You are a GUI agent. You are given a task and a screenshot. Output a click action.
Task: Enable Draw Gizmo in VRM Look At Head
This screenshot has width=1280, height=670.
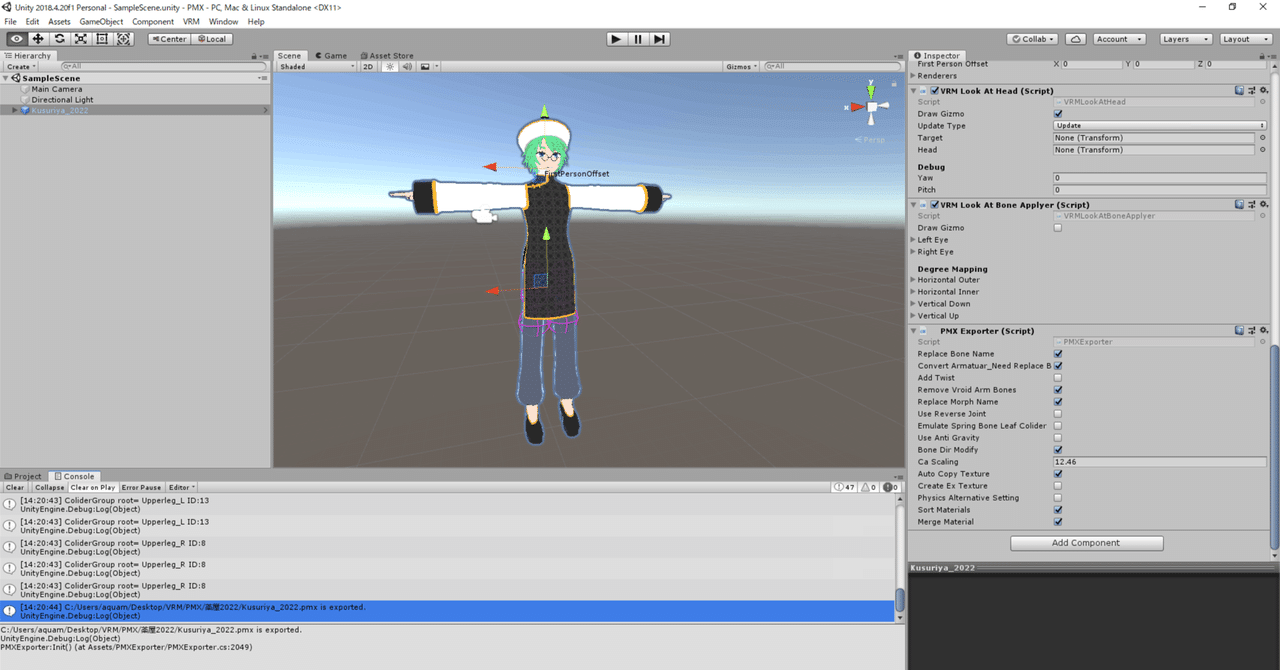click(1057, 113)
